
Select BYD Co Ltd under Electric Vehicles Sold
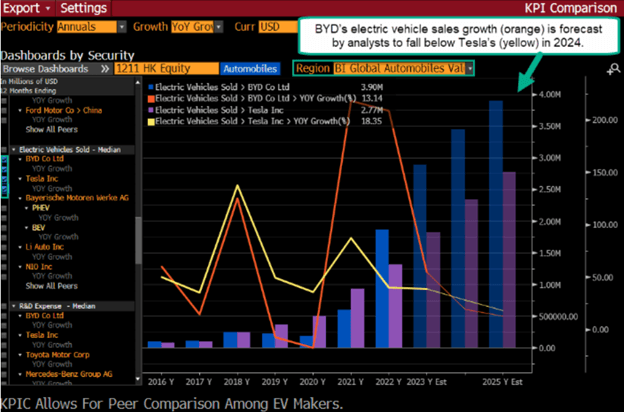pyautogui.click(x=45, y=159)
